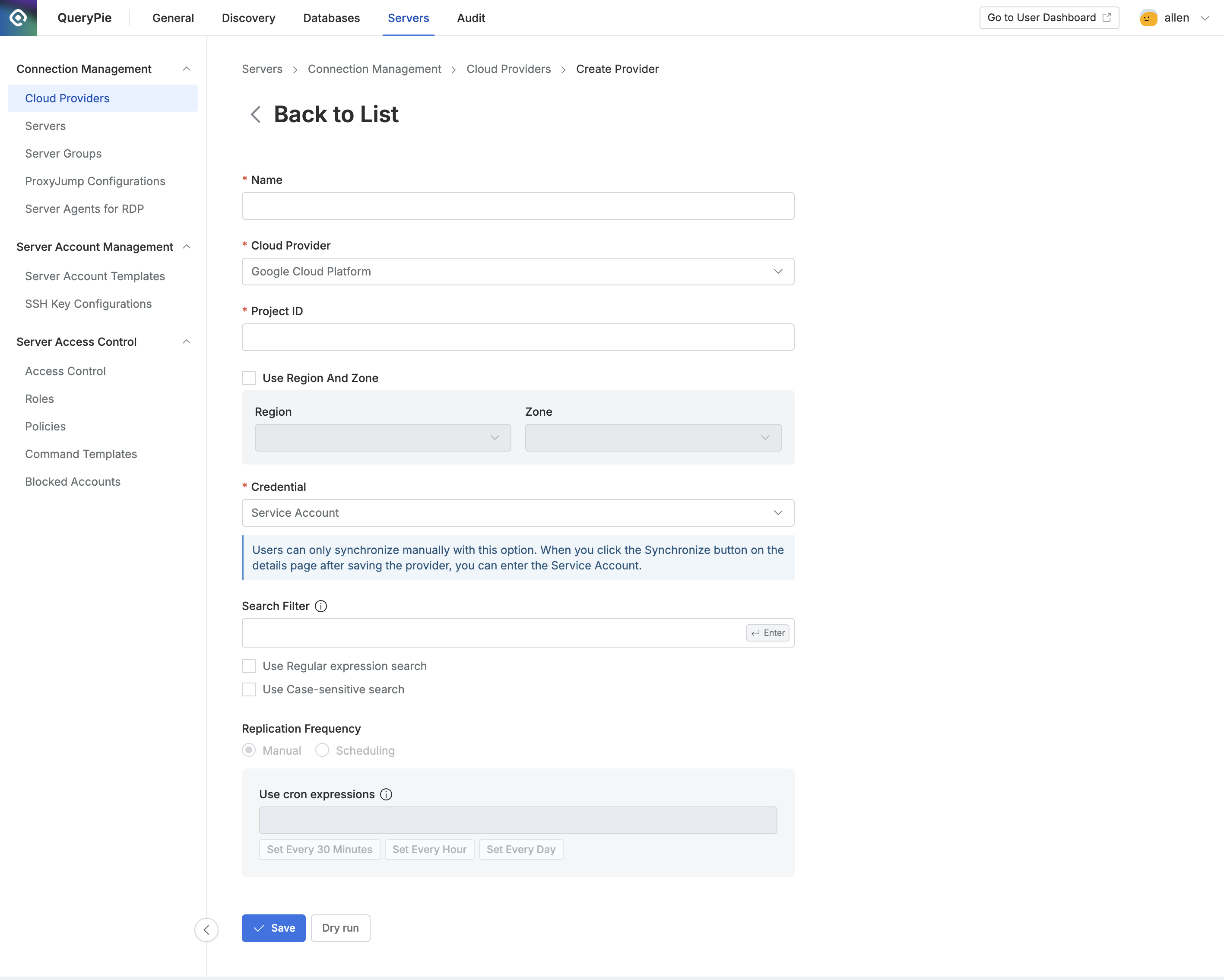Click the allen user avatar
Viewport: 1224px width, 980px height.
pyautogui.click(x=1148, y=18)
